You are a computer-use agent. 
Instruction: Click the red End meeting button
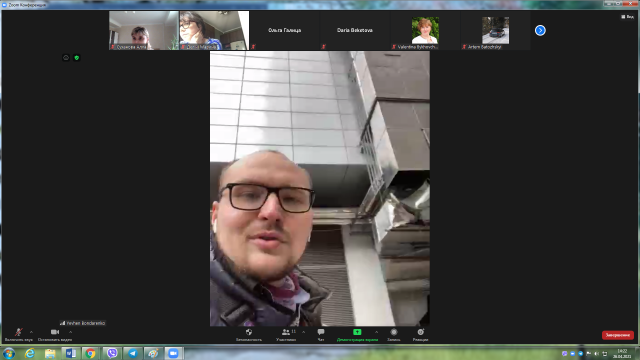click(618, 335)
